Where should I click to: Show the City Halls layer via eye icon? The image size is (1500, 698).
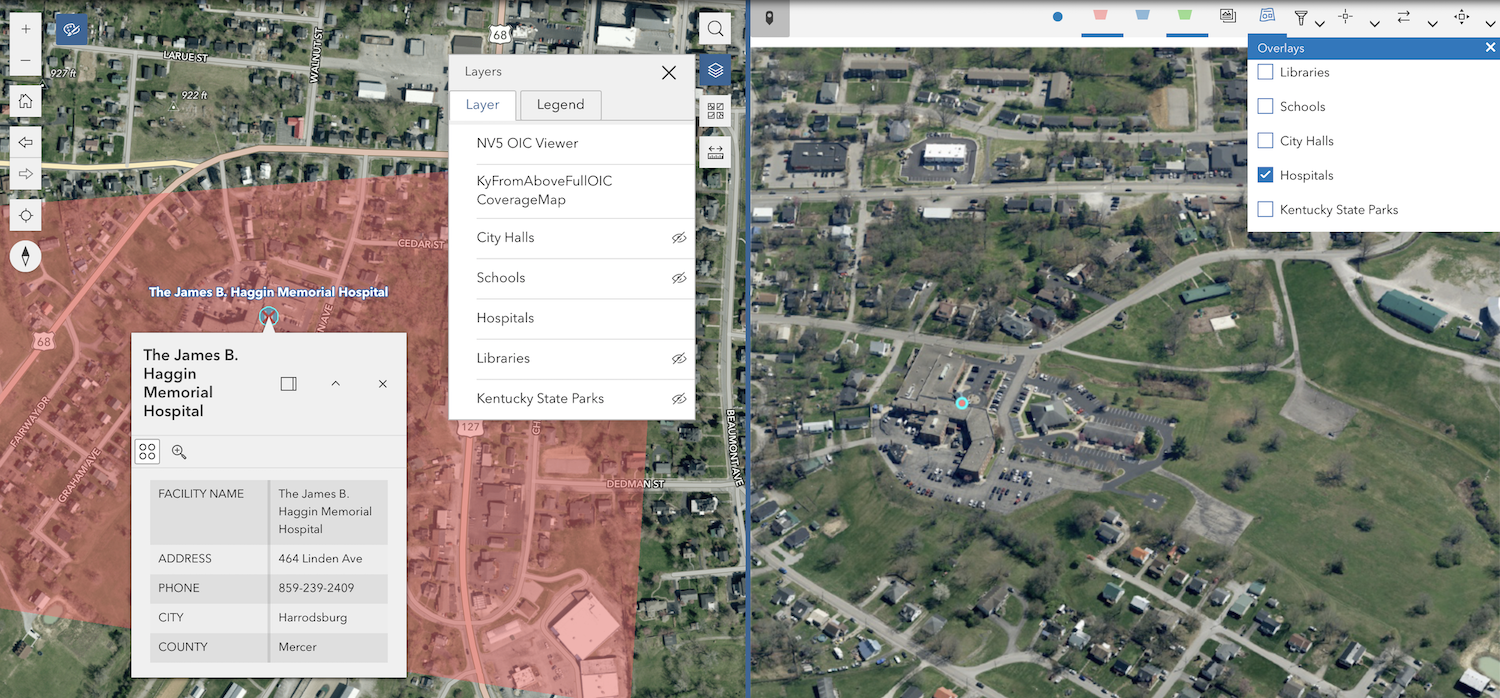pyautogui.click(x=679, y=238)
